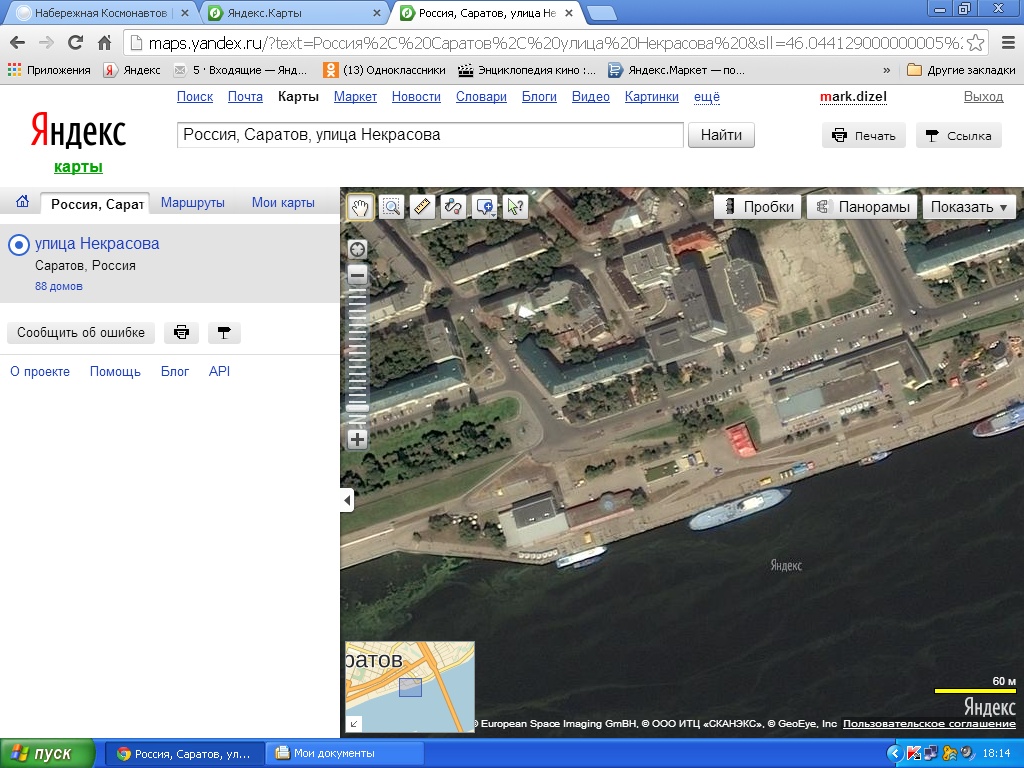The width and height of the screenshot is (1024, 768).
Task: Toggle the Пробки traffic layer
Action: coord(757,207)
